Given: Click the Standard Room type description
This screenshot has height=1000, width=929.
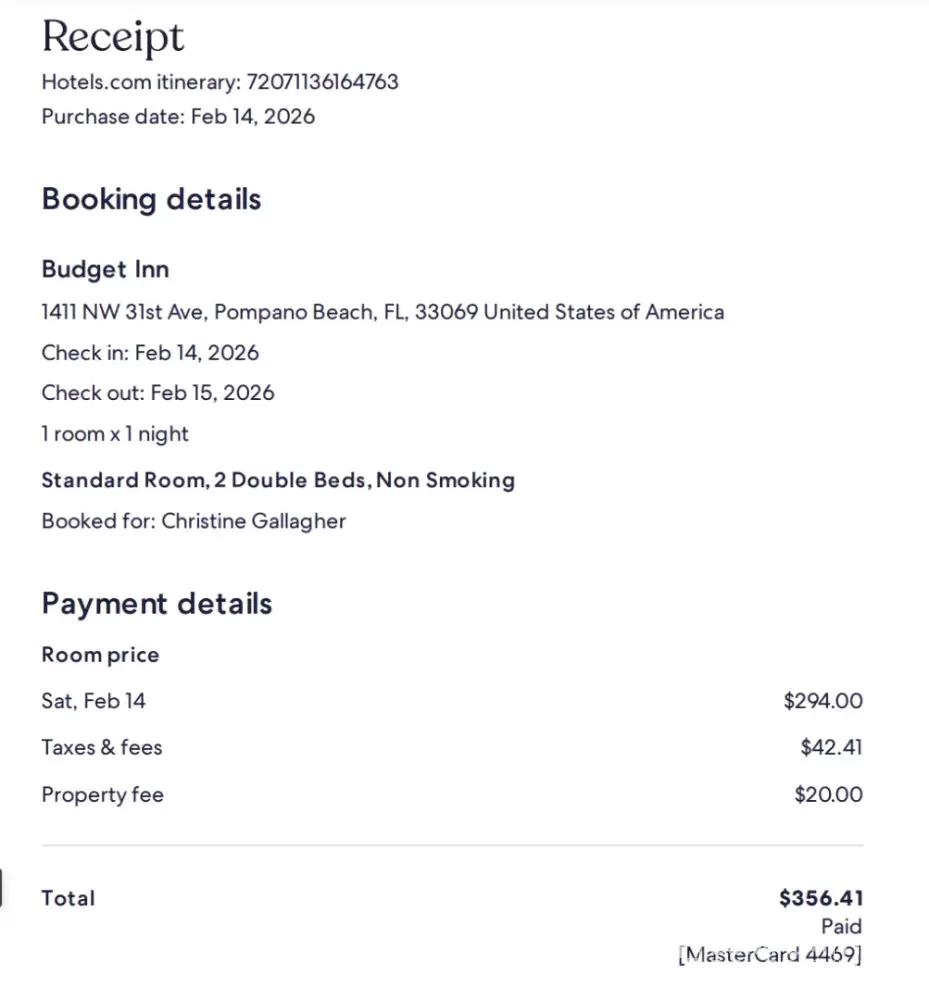Looking at the screenshot, I should (278, 480).
